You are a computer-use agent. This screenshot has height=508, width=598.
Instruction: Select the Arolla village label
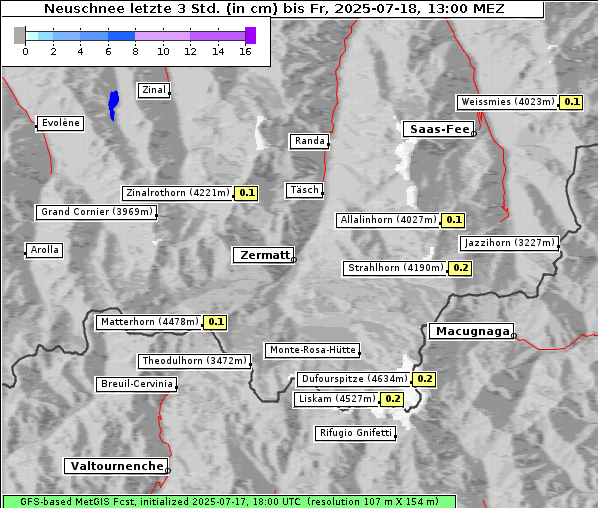click(x=44, y=250)
